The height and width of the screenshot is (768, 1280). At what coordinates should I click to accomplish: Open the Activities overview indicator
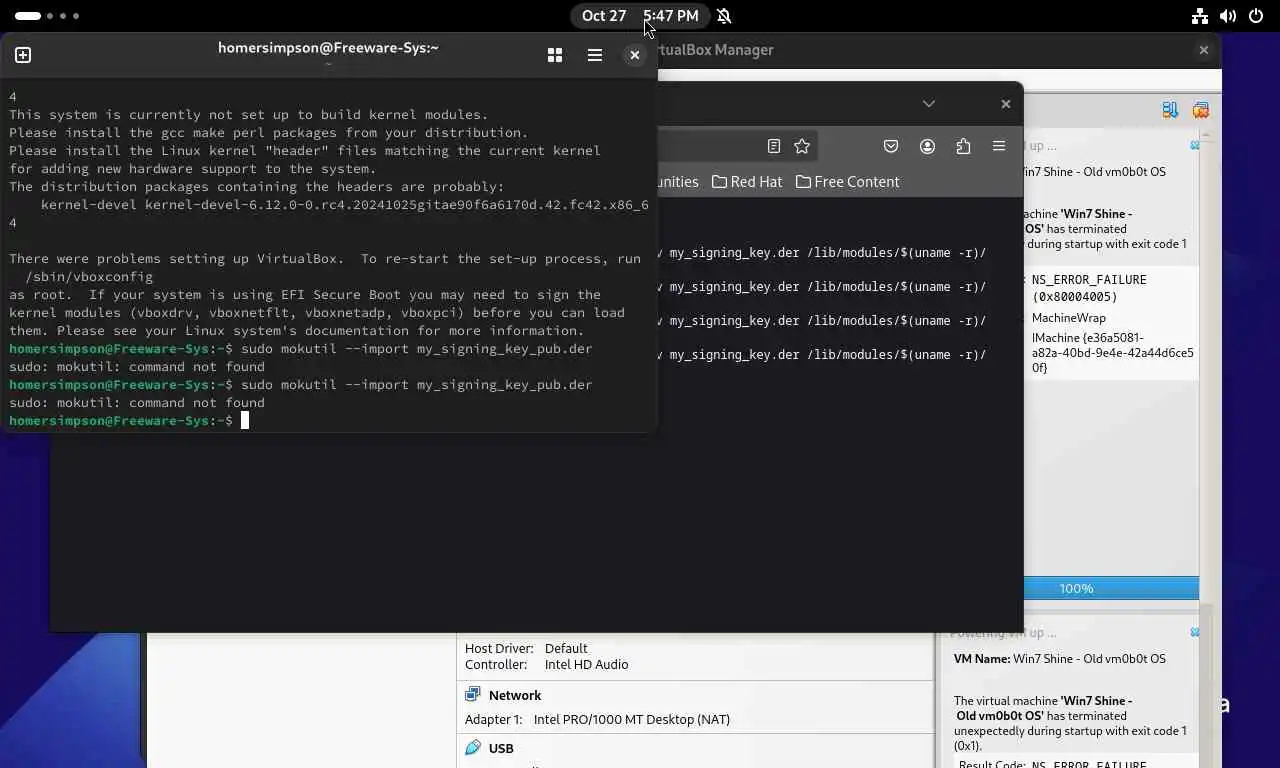pos(47,16)
